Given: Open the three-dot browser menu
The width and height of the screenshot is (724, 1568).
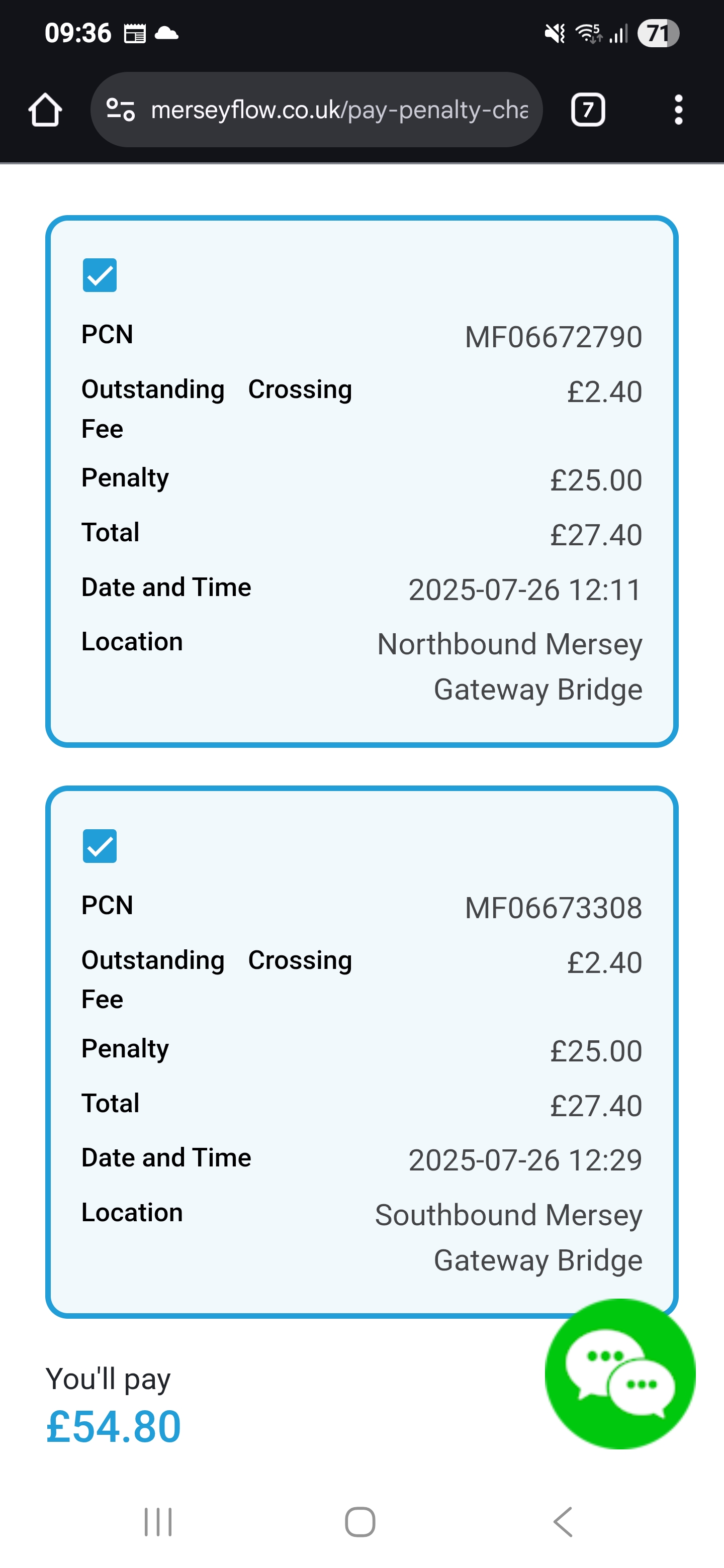Looking at the screenshot, I should coord(678,110).
